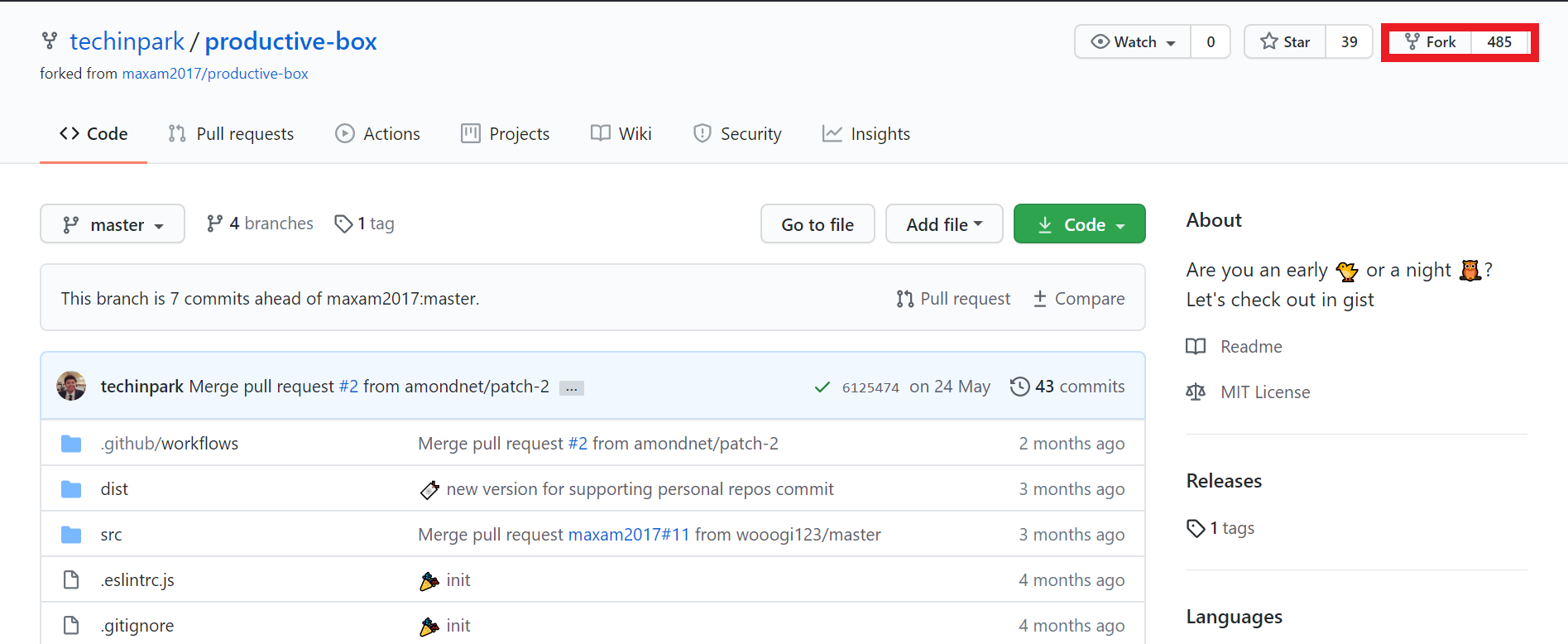Click the Watch dropdown button
The width and height of the screenshot is (1568, 644).
click(1133, 41)
